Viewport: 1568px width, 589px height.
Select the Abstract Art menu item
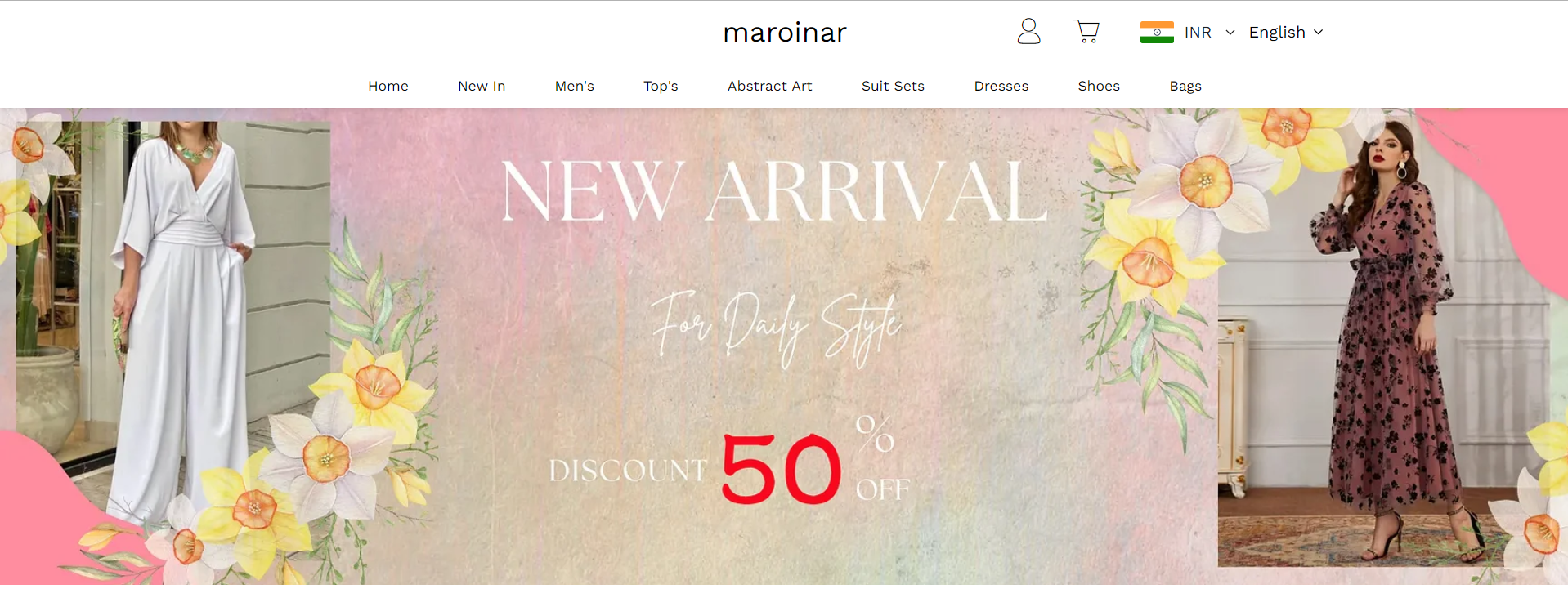pos(770,86)
